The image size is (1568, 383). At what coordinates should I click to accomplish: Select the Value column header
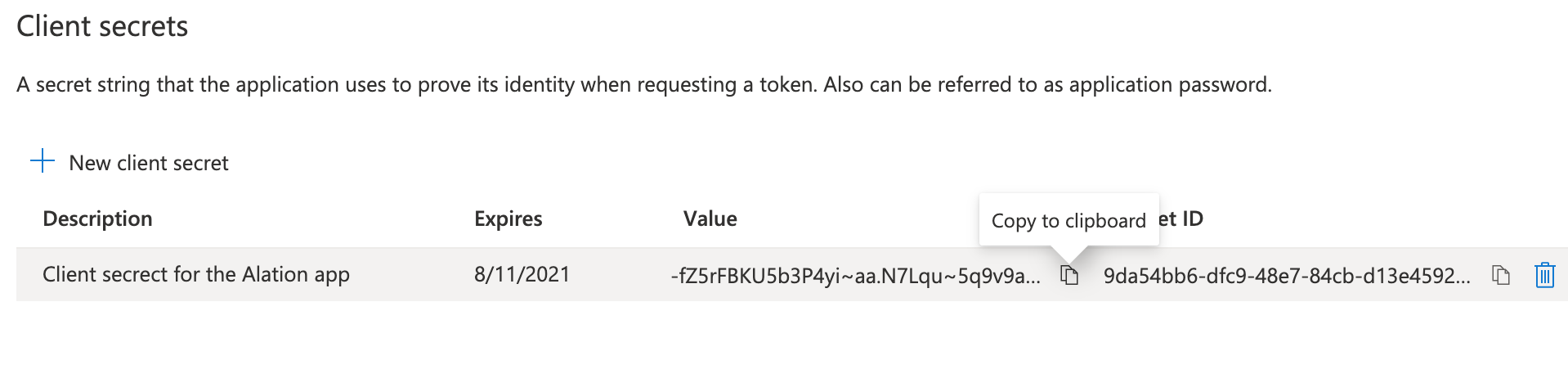tap(710, 219)
